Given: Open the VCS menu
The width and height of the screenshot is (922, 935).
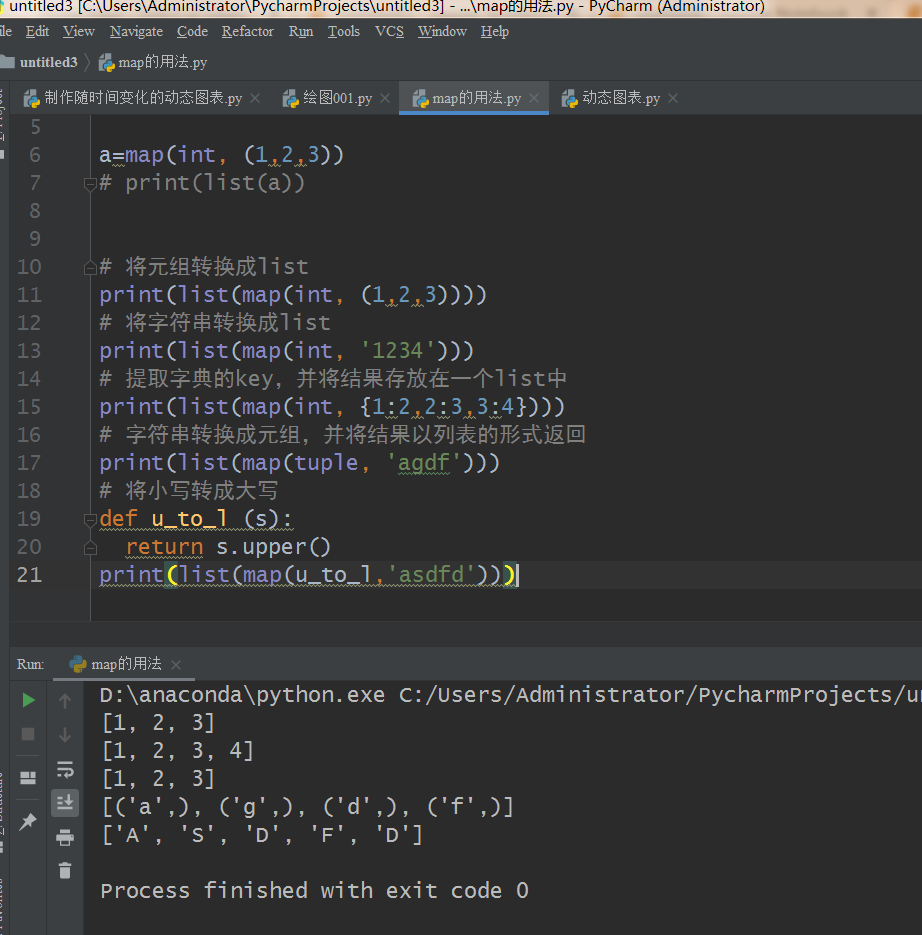Looking at the screenshot, I should tap(389, 31).
